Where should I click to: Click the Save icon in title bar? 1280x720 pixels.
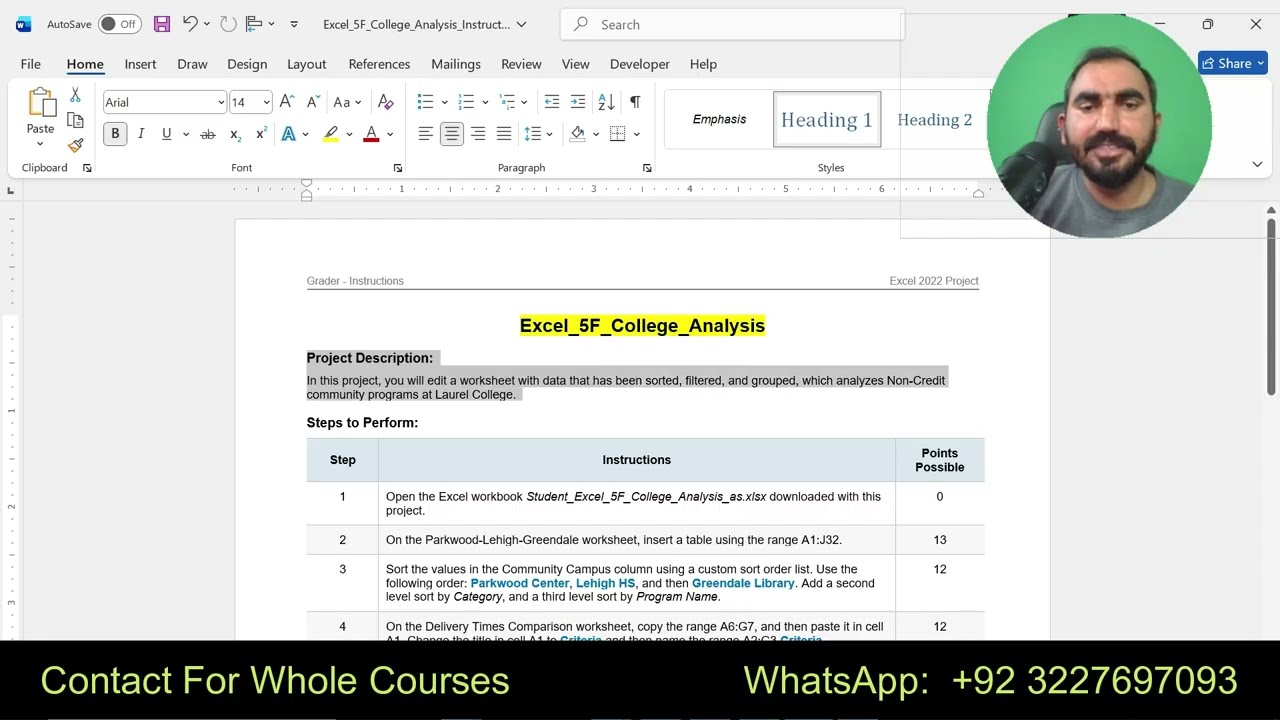click(161, 24)
